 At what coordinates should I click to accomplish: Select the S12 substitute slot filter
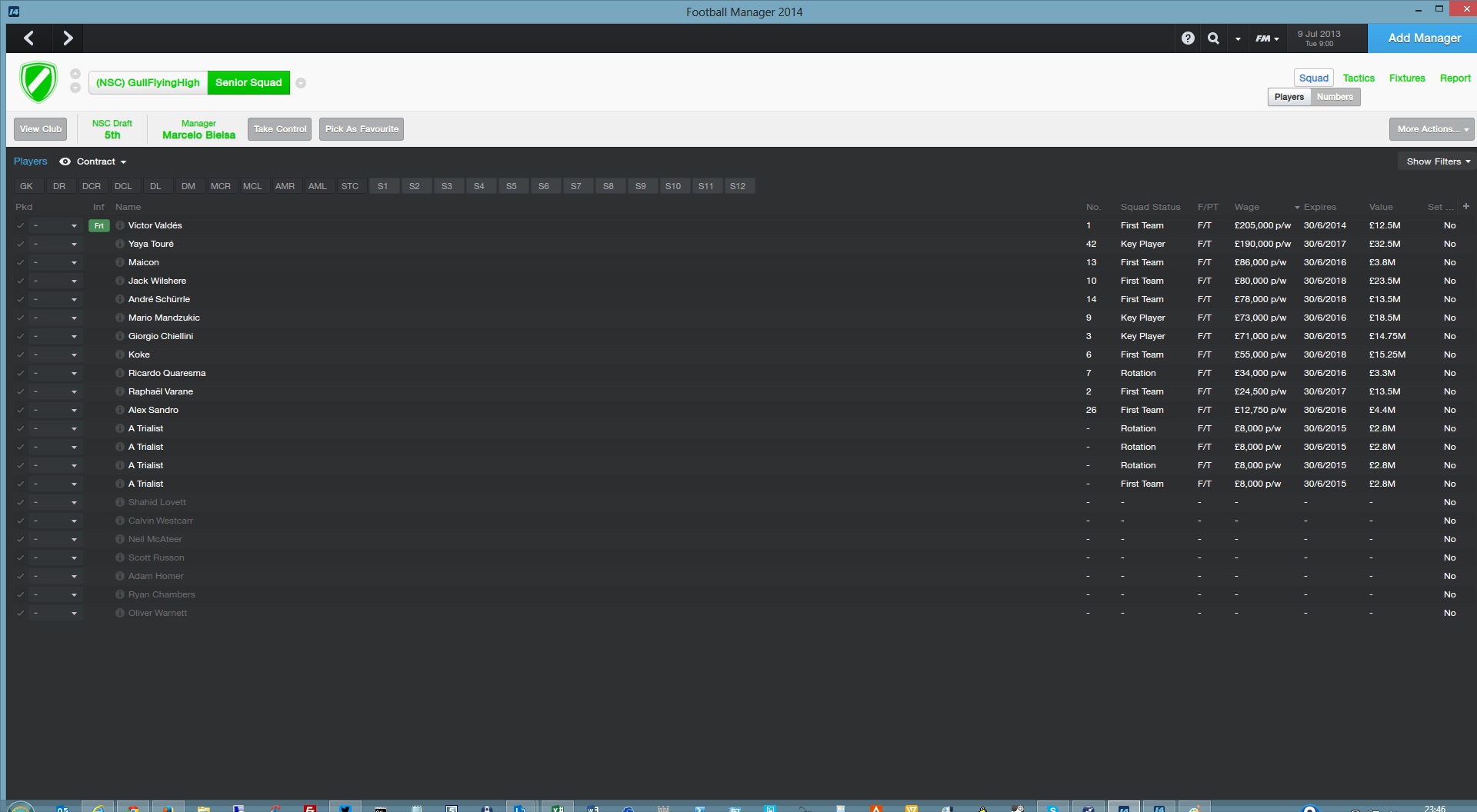click(738, 186)
